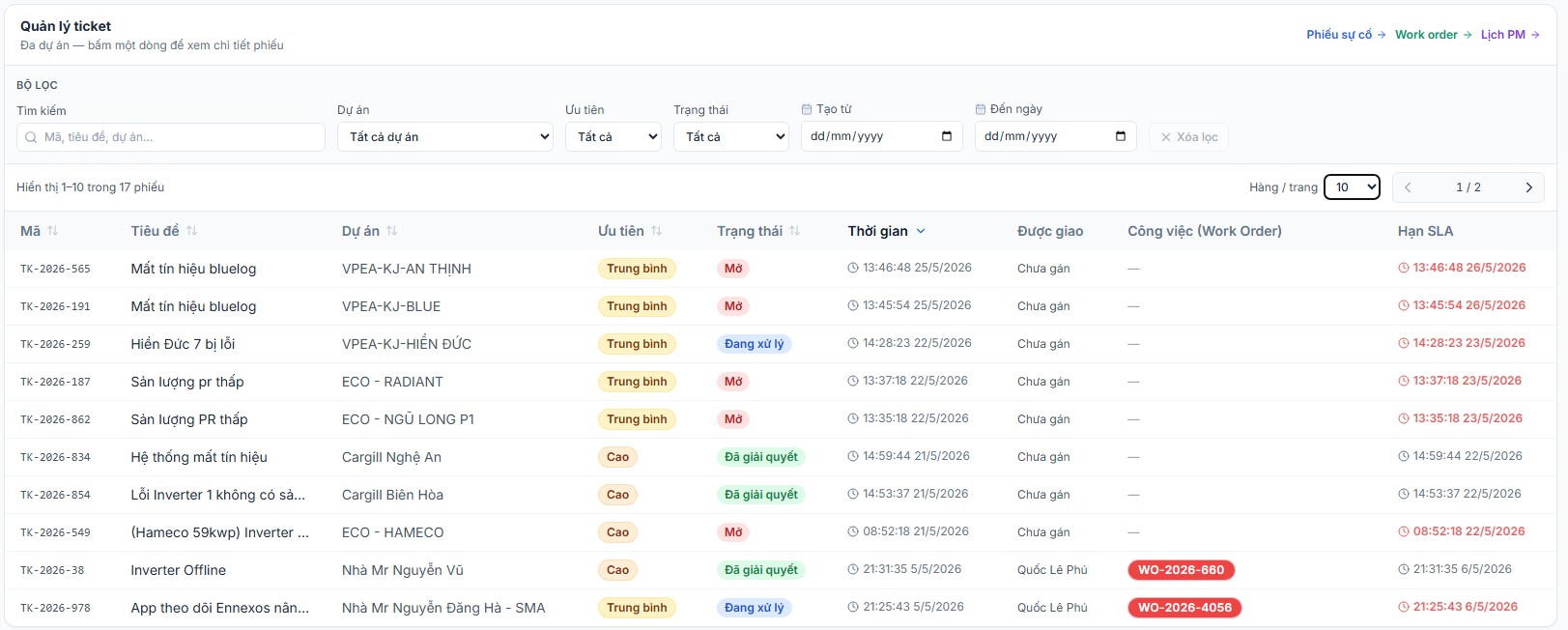The width and height of the screenshot is (1568, 630).
Task: Click title Lỗi Inverter 1 không có sà...
Action: 218,495
